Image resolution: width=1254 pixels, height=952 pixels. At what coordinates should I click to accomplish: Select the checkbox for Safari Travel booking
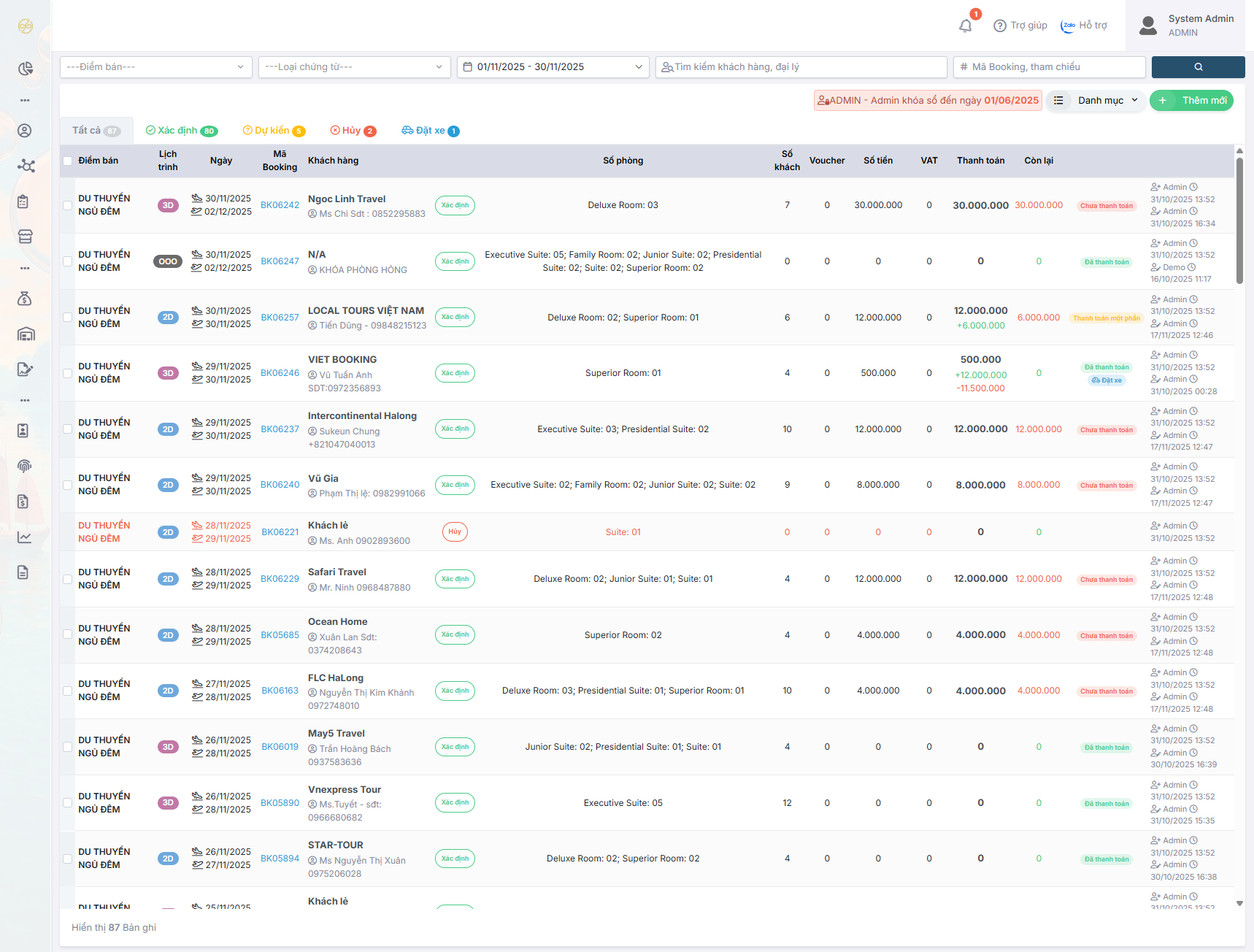tap(68, 579)
